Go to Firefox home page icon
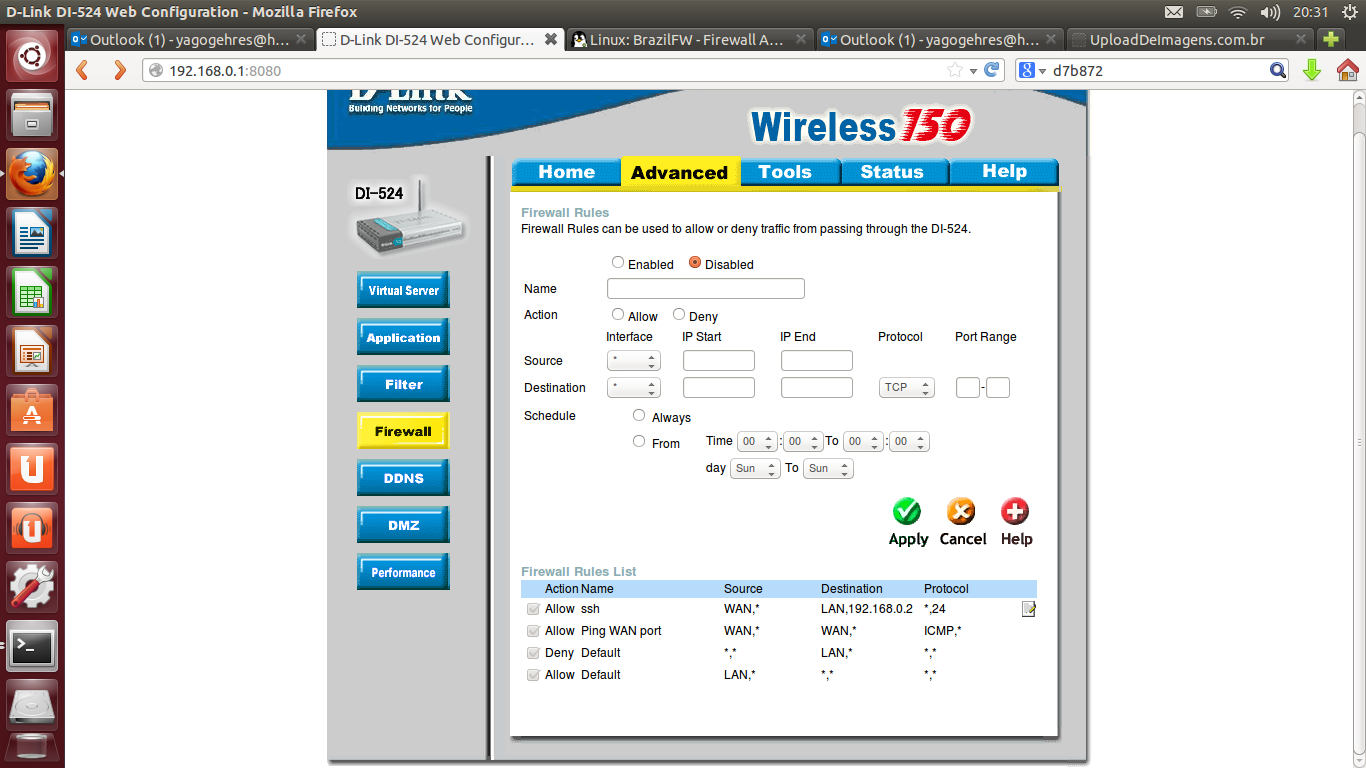This screenshot has width=1366, height=768. (1347, 70)
